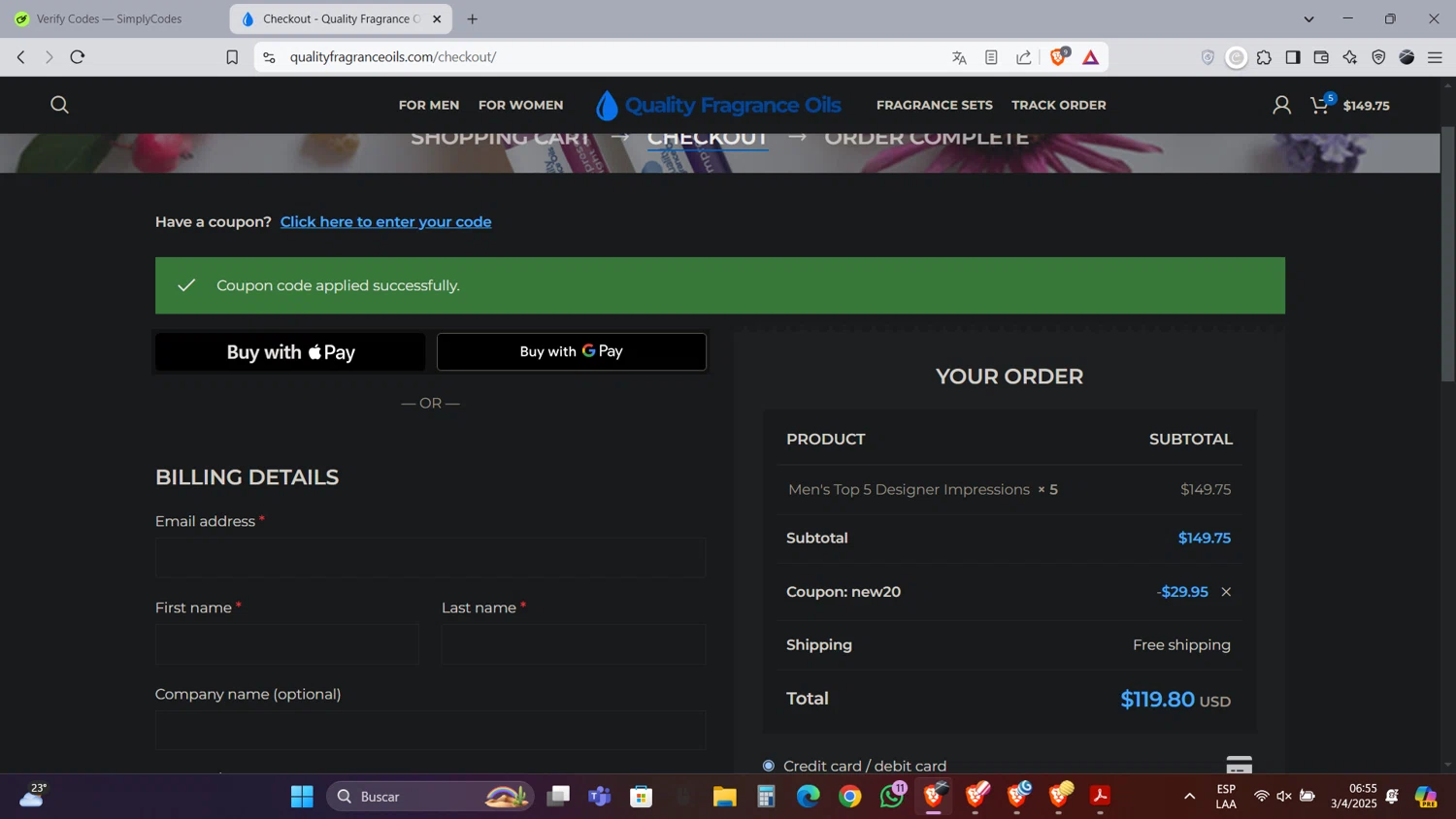The height and width of the screenshot is (819, 1456).
Task: Click the First name field
Action: 287,644
